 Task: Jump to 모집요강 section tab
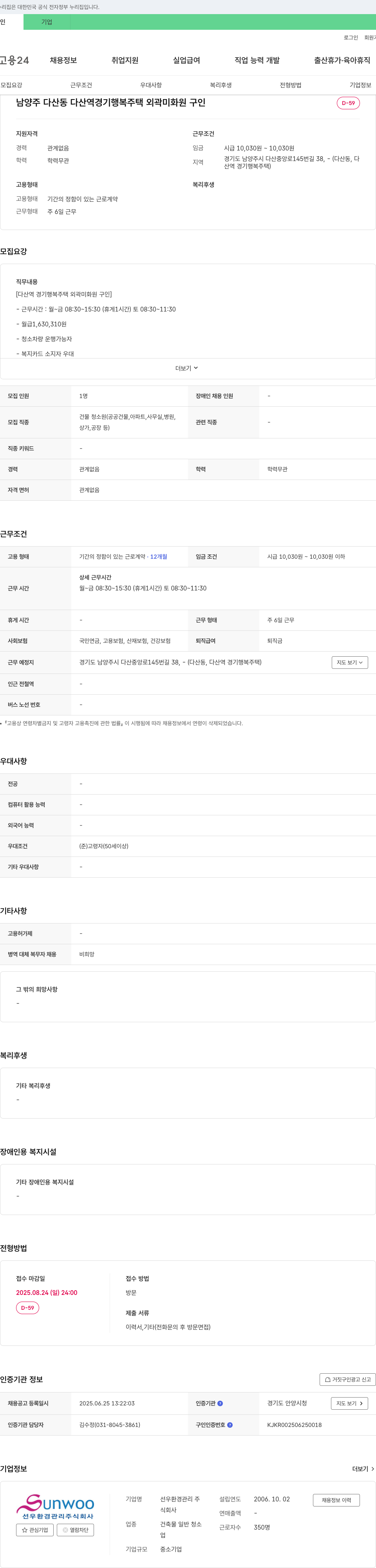coord(12,85)
